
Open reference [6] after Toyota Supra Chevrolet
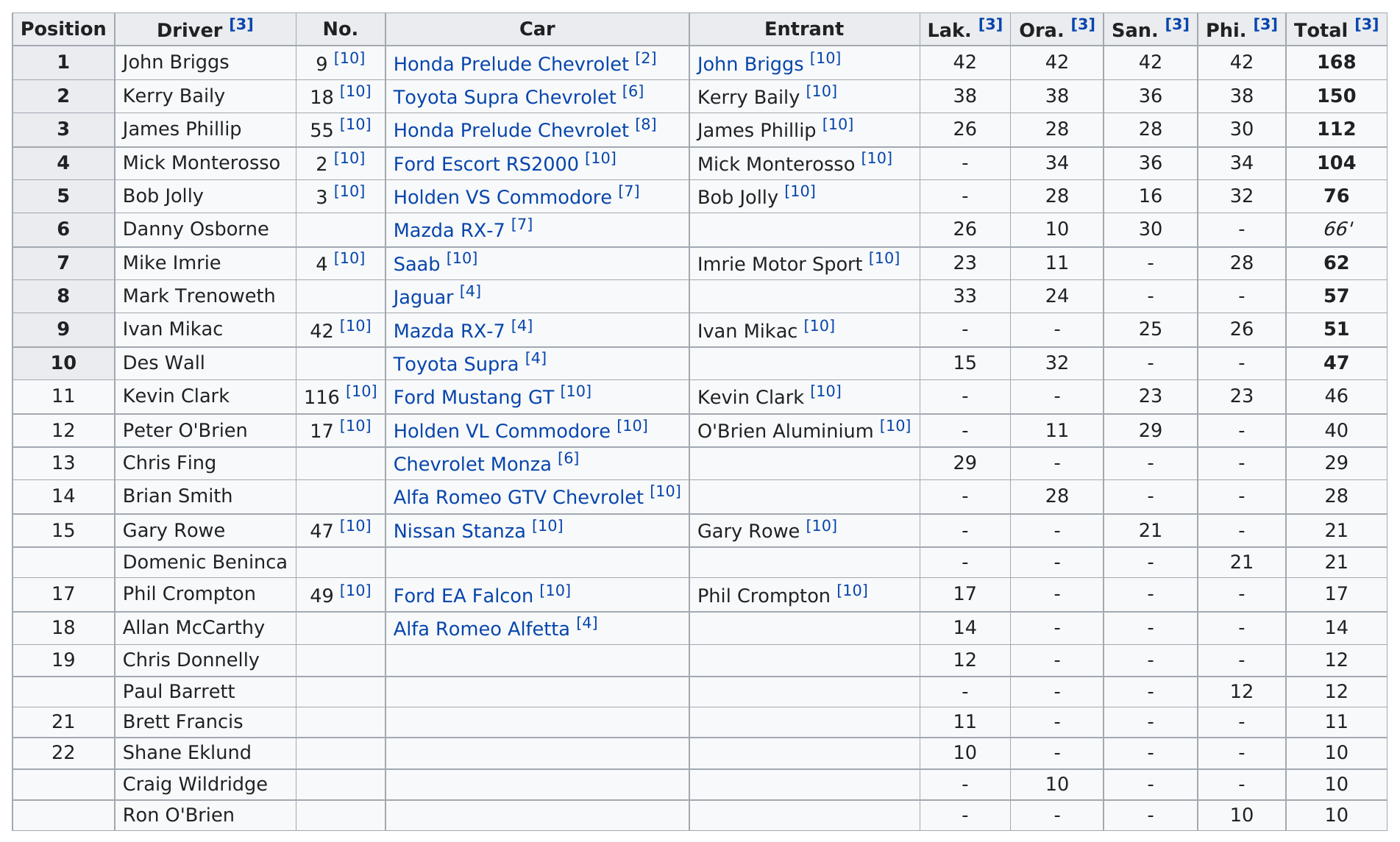click(x=633, y=91)
